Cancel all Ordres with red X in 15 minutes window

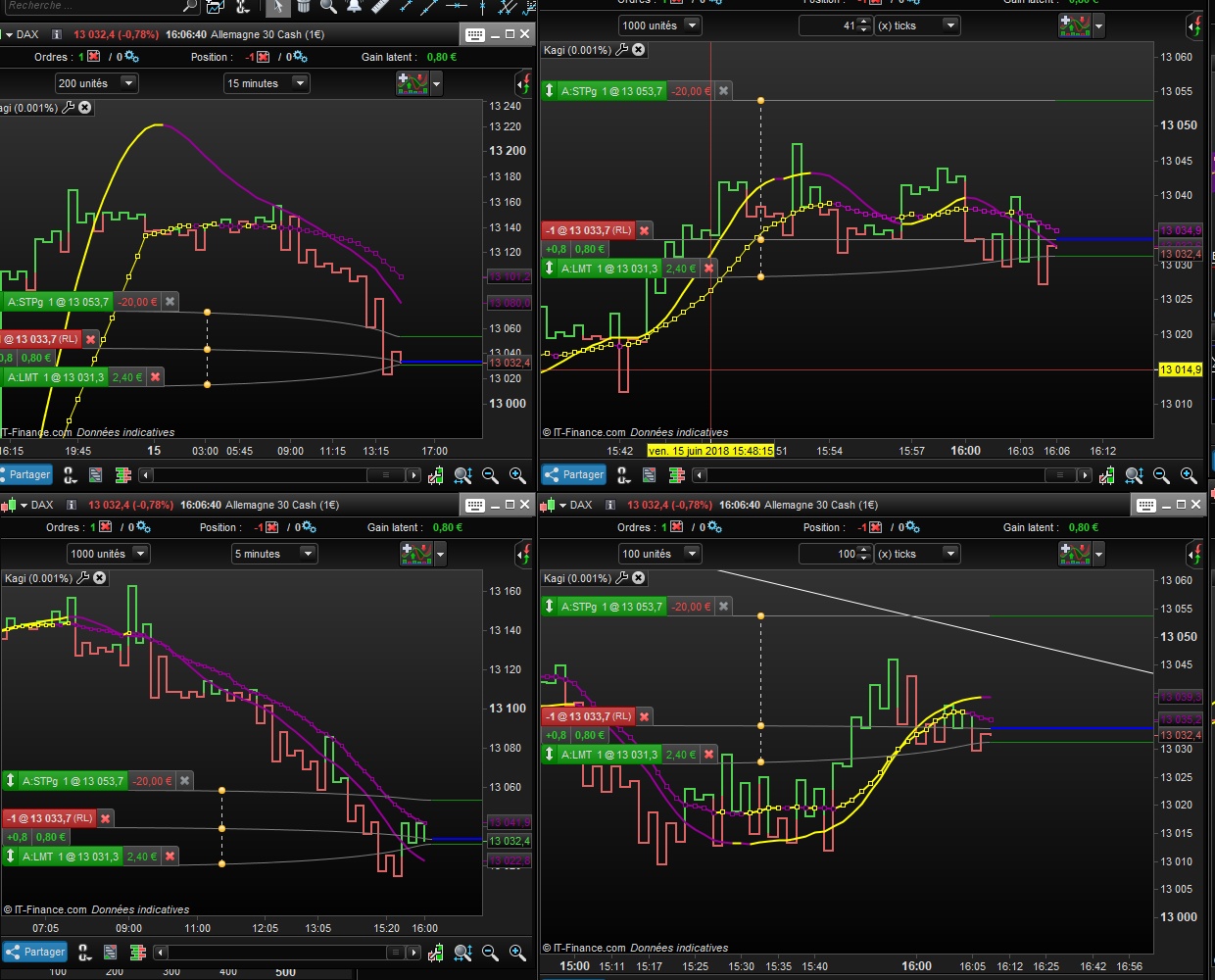[94, 57]
